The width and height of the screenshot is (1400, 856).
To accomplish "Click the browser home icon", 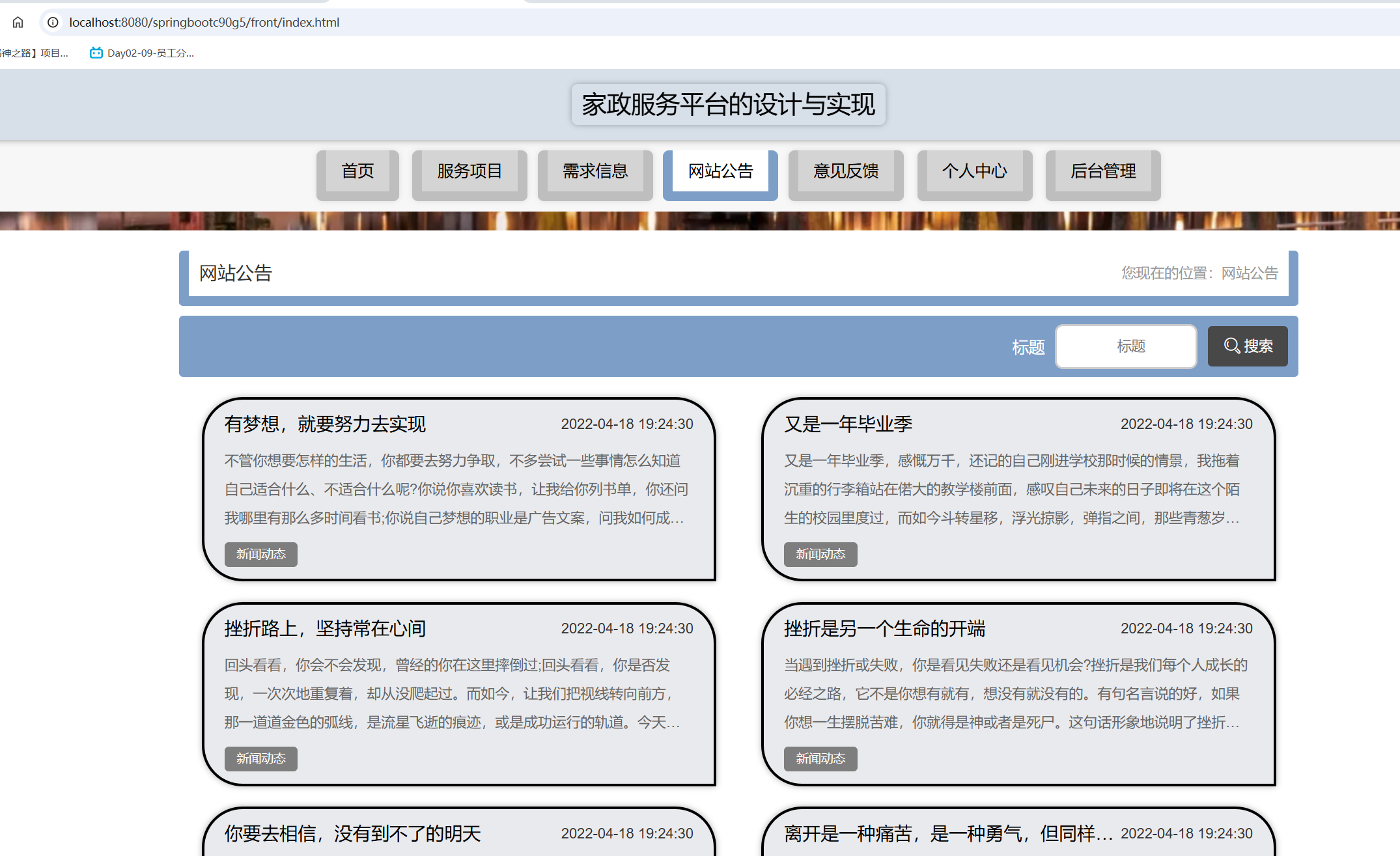I will (18, 22).
